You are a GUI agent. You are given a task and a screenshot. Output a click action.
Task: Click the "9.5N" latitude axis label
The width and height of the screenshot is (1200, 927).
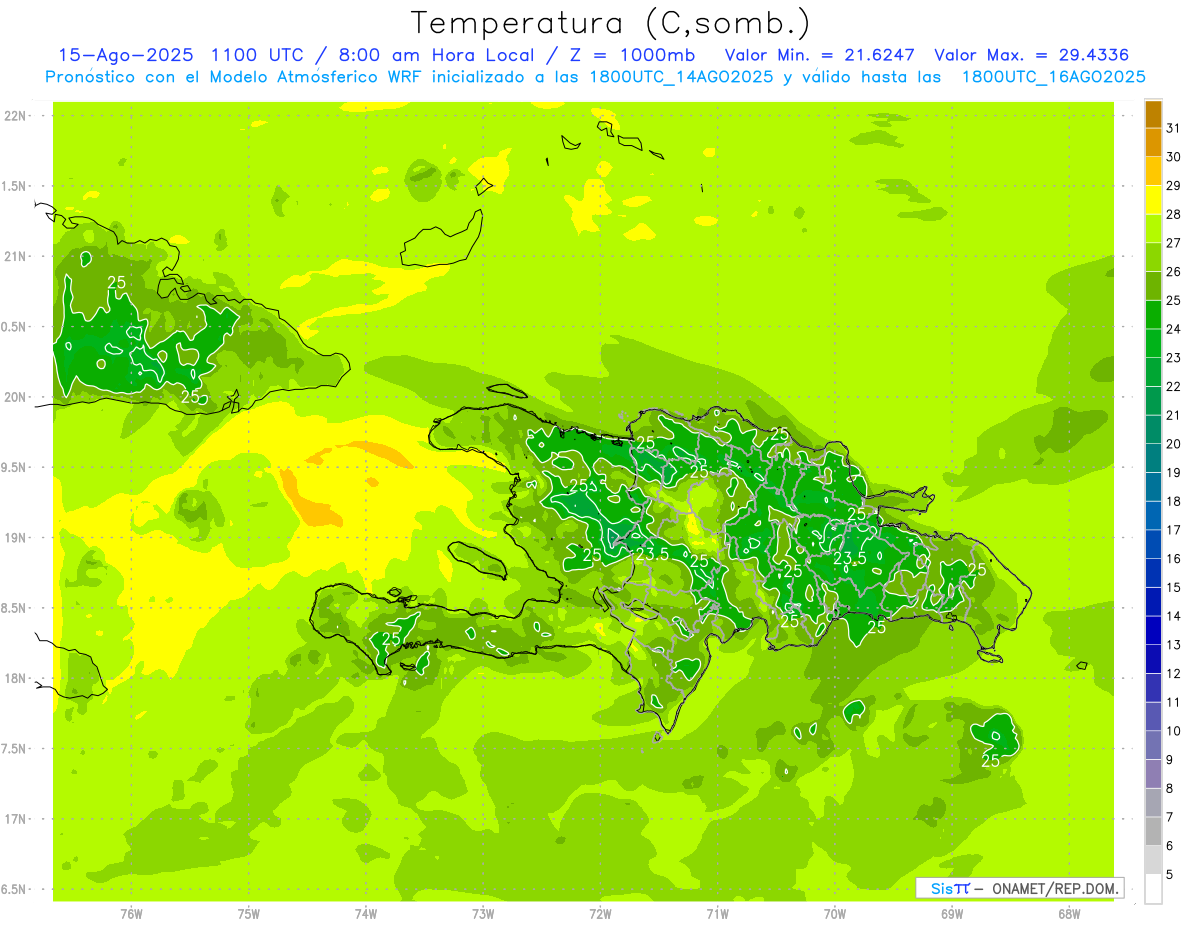(15, 467)
